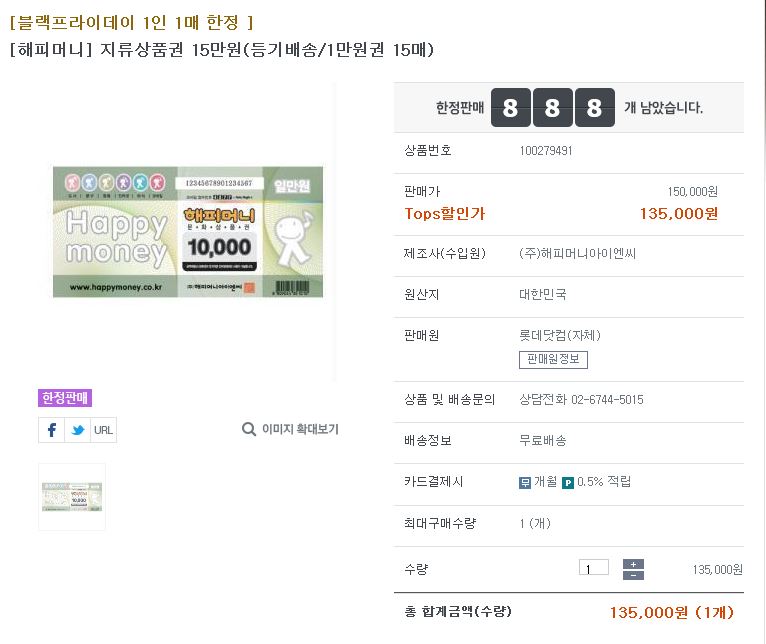This screenshot has width=766, height=644.
Task: Click the product number 100279491
Action: (x=546, y=151)
